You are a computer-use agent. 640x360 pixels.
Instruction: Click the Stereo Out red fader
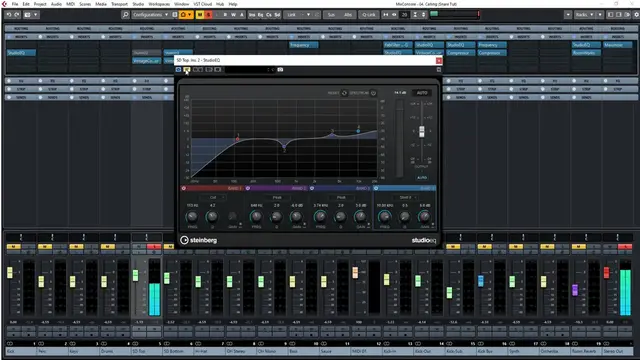607,273
